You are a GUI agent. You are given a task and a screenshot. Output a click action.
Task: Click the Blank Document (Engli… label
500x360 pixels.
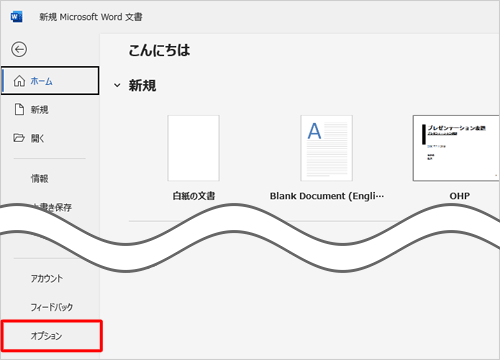327,196
